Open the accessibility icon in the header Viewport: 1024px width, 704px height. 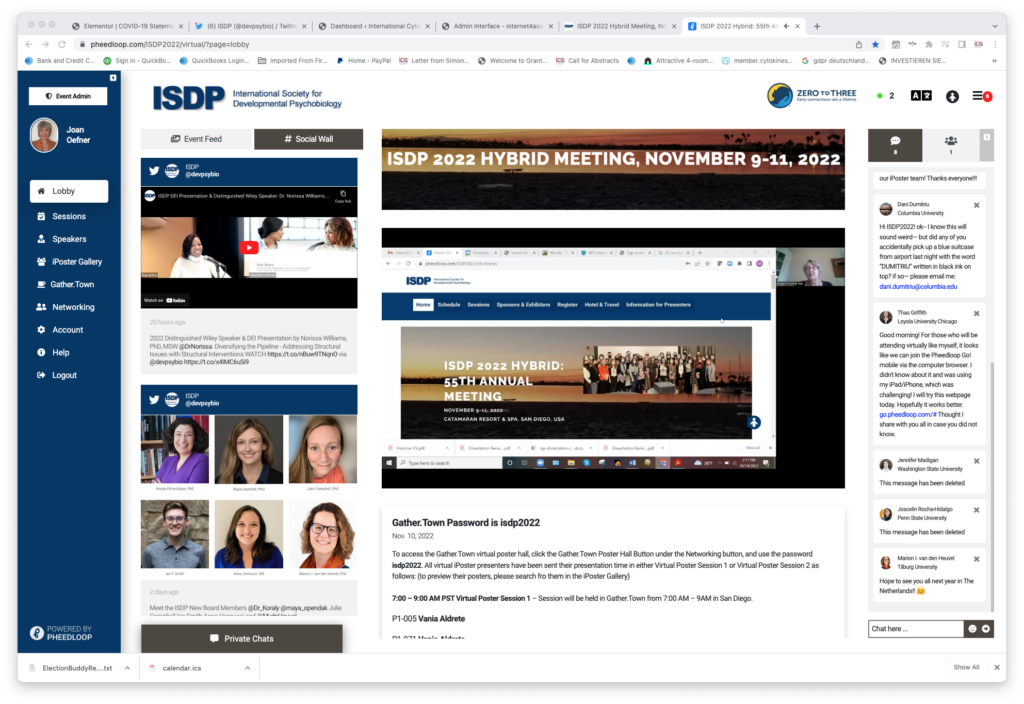coord(952,97)
